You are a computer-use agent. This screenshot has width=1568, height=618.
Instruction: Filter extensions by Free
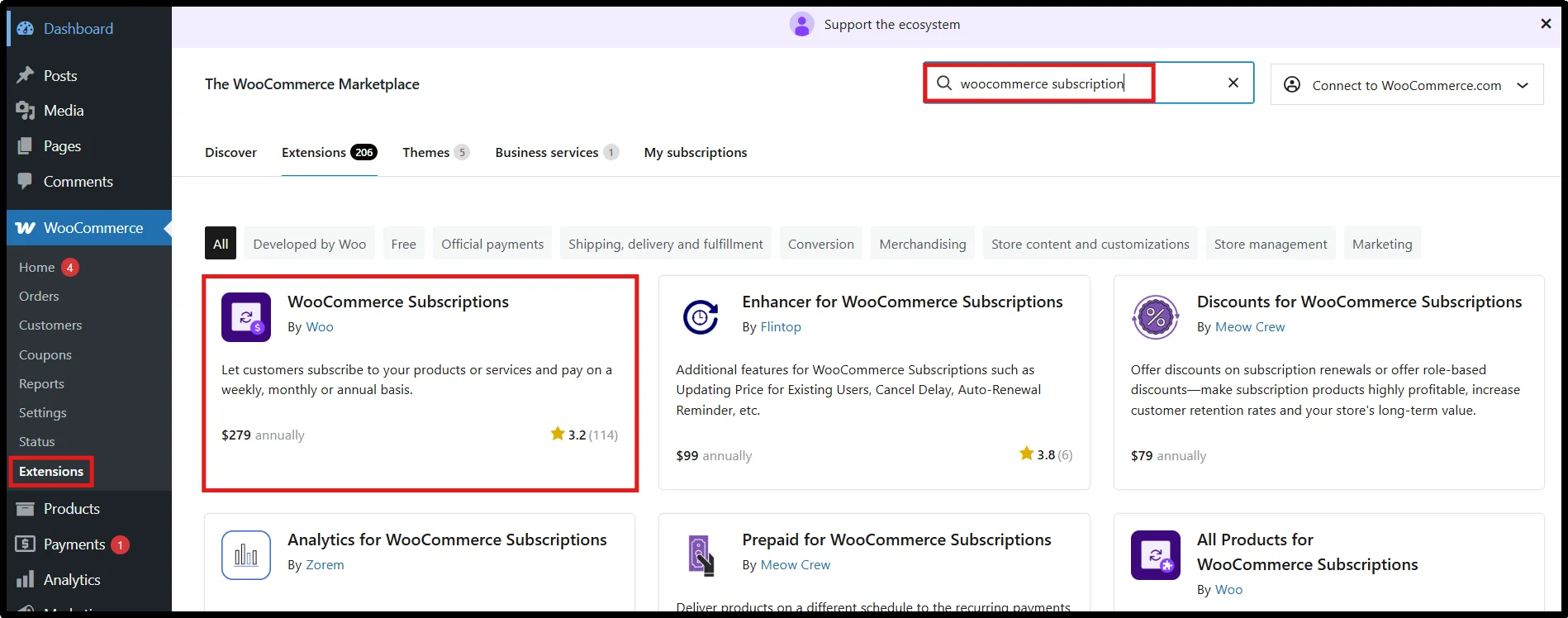click(x=403, y=244)
